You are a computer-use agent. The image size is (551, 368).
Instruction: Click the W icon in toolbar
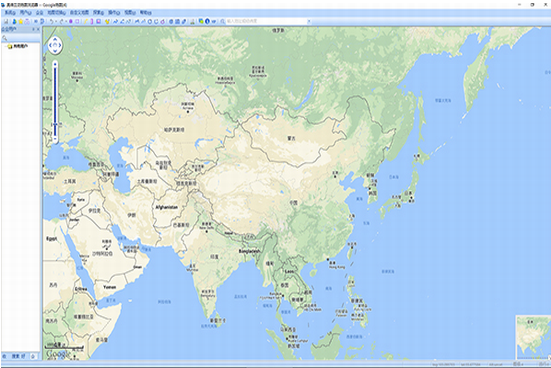tap(214, 21)
